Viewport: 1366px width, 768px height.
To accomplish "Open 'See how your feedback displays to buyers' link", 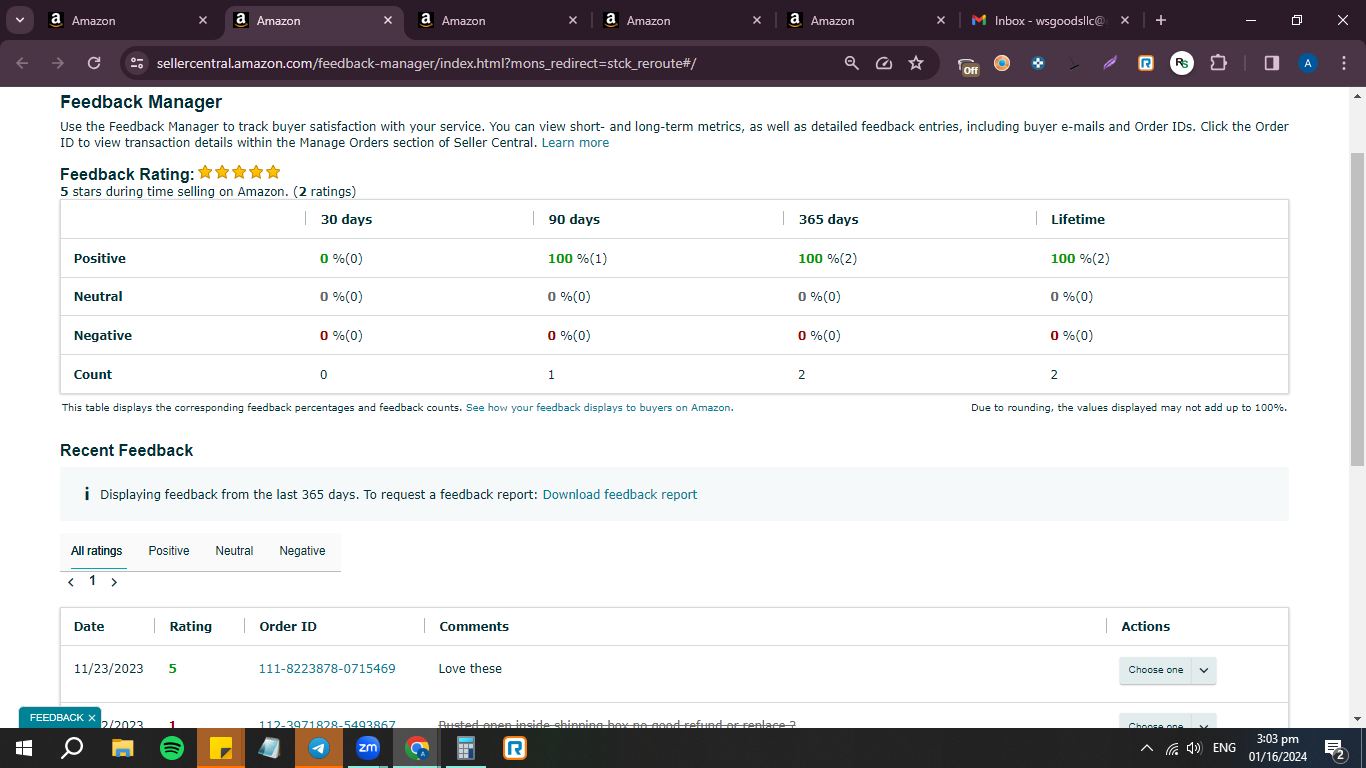I will (x=599, y=408).
